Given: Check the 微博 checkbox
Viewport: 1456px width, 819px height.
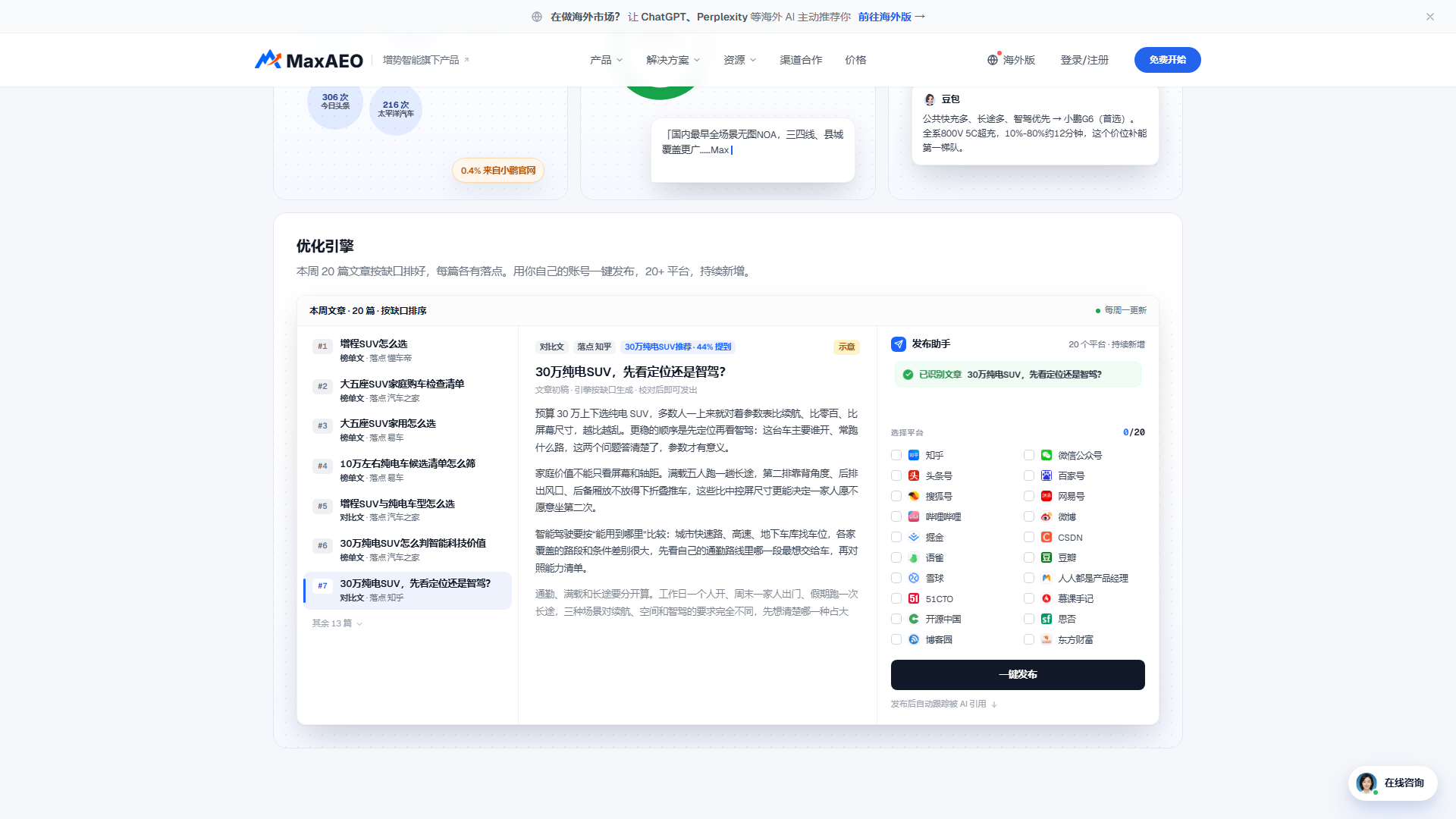Looking at the screenshot, I should pos(1029,516).
